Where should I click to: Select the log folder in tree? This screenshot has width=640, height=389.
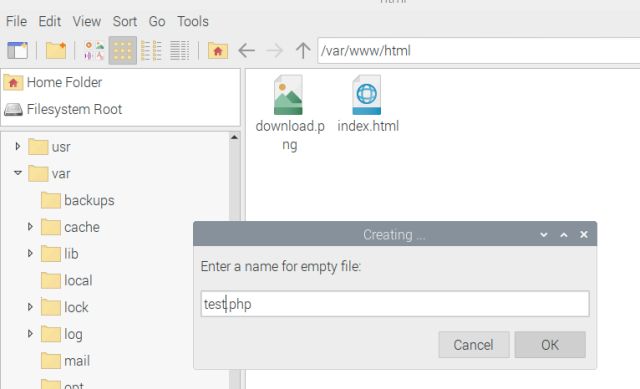(x=62, y=334)
